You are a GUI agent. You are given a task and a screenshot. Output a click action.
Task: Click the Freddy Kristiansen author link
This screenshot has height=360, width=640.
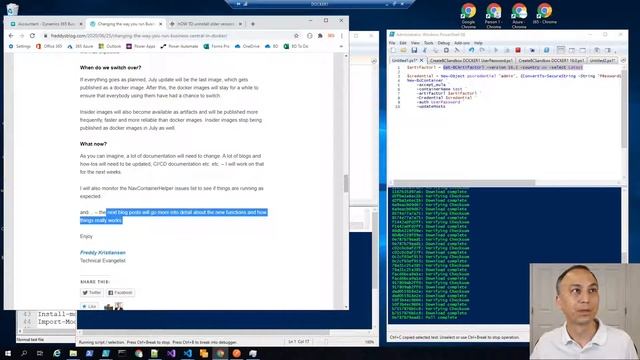(x=103, y=253)
